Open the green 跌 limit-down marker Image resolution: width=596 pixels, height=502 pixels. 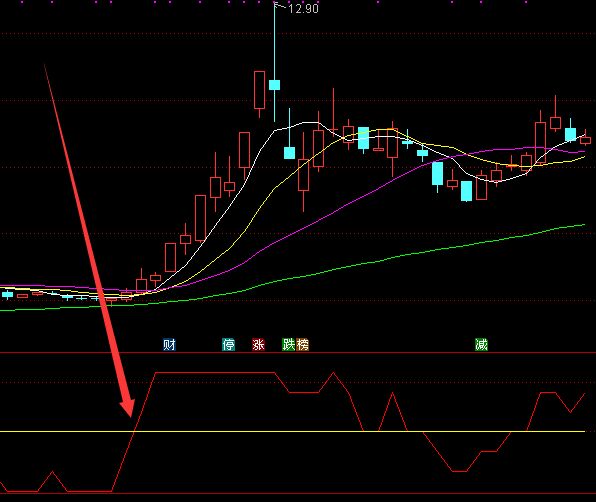288,345
